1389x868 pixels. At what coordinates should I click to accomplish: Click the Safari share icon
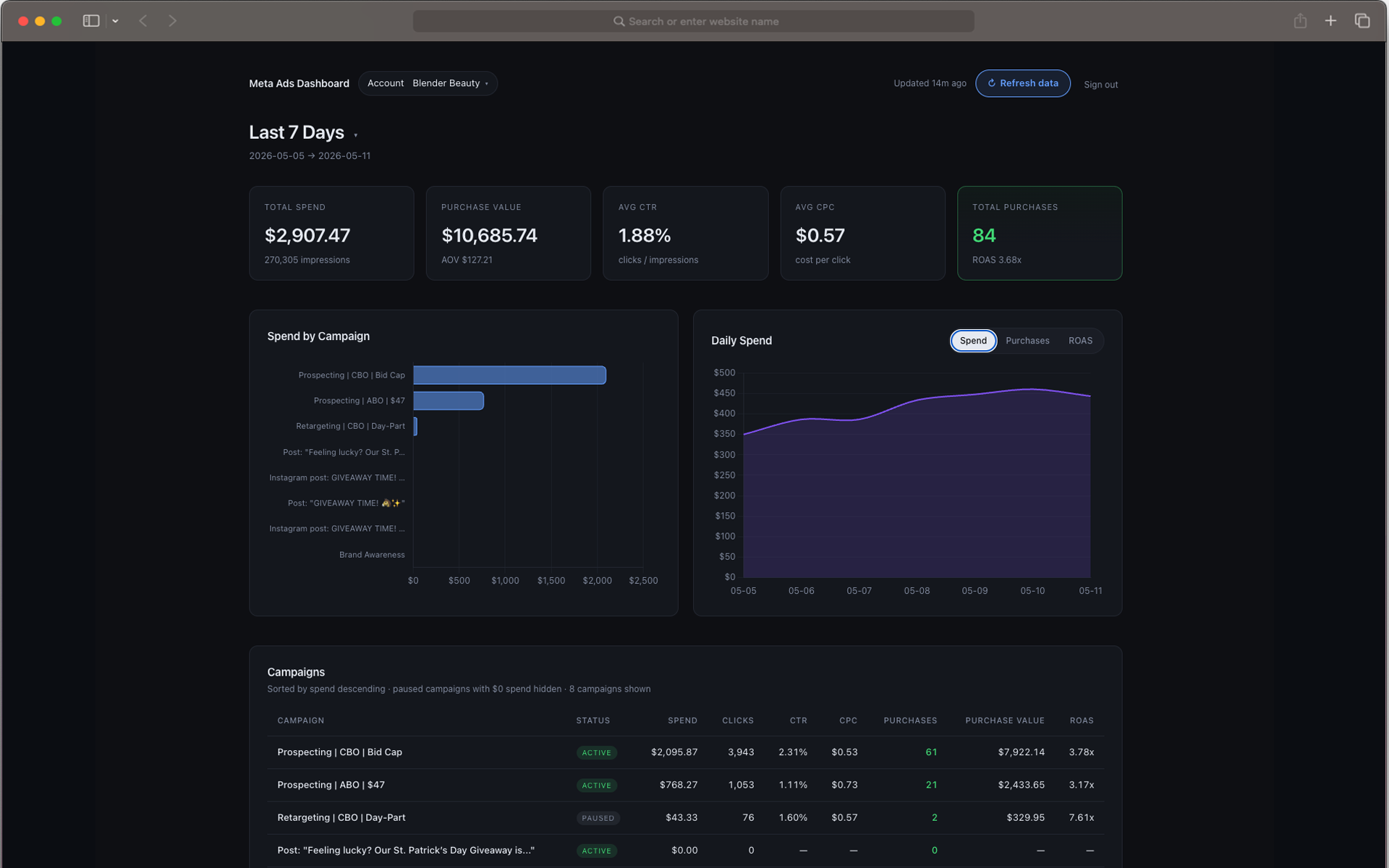[1300, 21]
